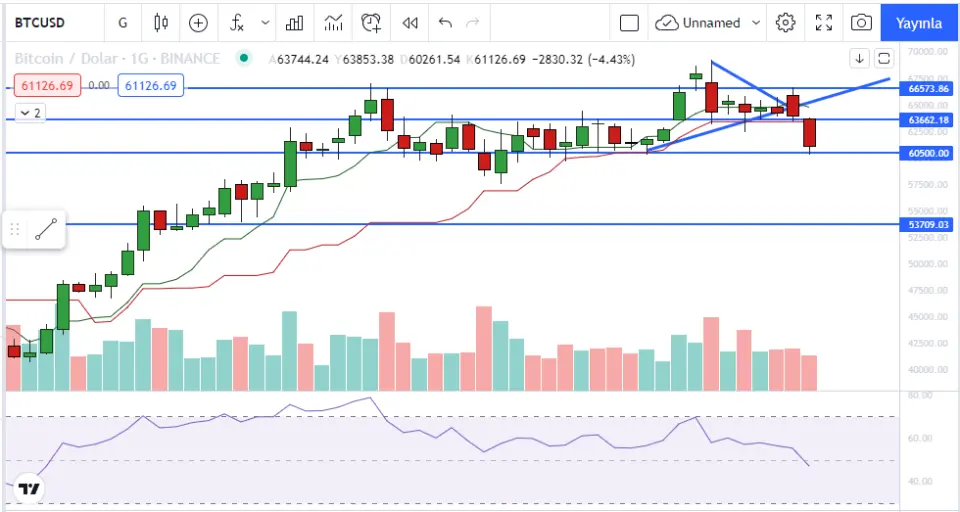Click the create alert clock icon
The image size is (960, 512).
point(372,22)
